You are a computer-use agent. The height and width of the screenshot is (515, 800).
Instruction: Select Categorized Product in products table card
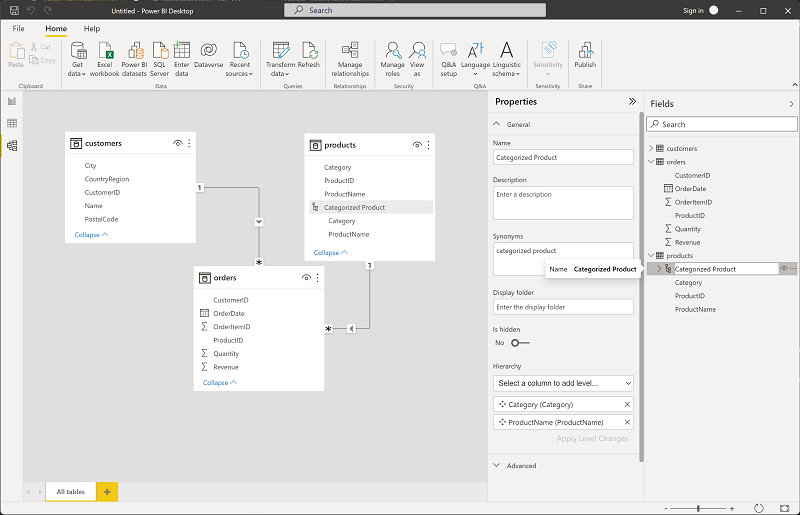(x=371, y=207)
